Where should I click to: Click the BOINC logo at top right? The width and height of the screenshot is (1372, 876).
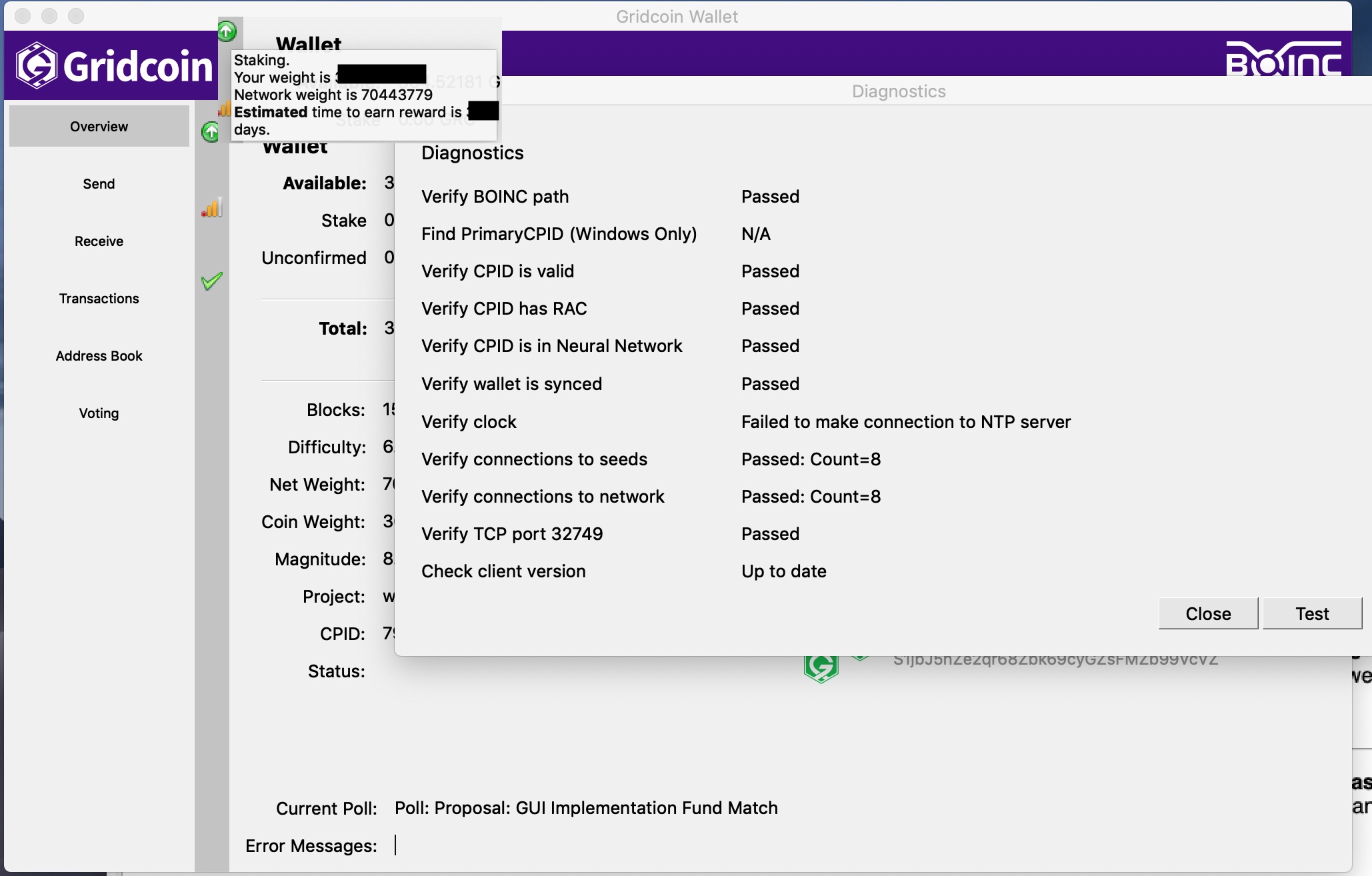1283,60
